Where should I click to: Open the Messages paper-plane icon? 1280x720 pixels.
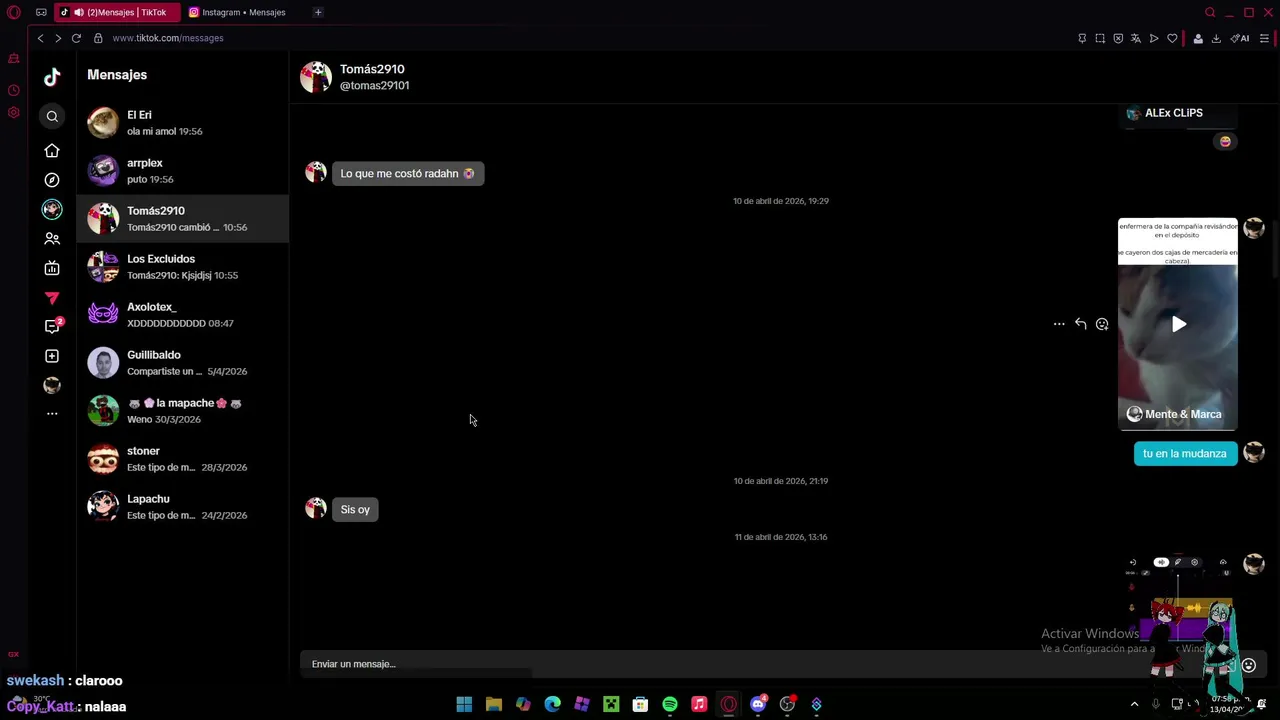coord(52,297)
